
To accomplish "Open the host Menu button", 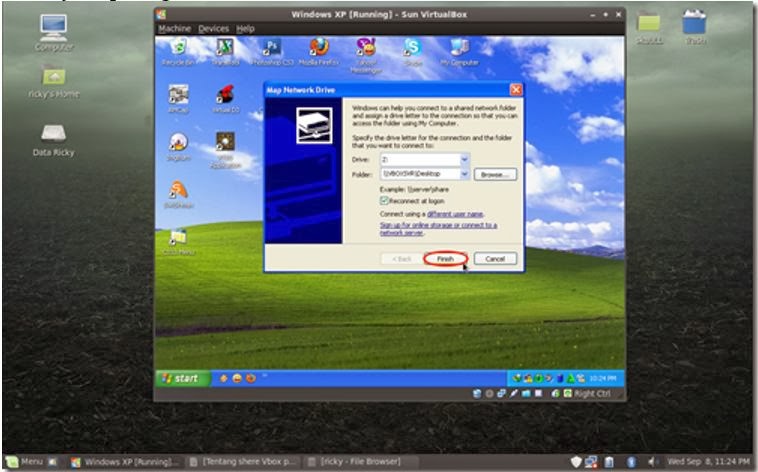I will pos(25,462).
